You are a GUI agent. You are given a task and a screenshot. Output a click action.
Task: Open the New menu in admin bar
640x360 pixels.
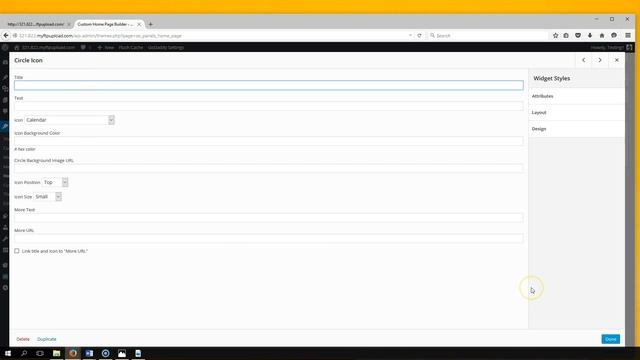(106, 47)
